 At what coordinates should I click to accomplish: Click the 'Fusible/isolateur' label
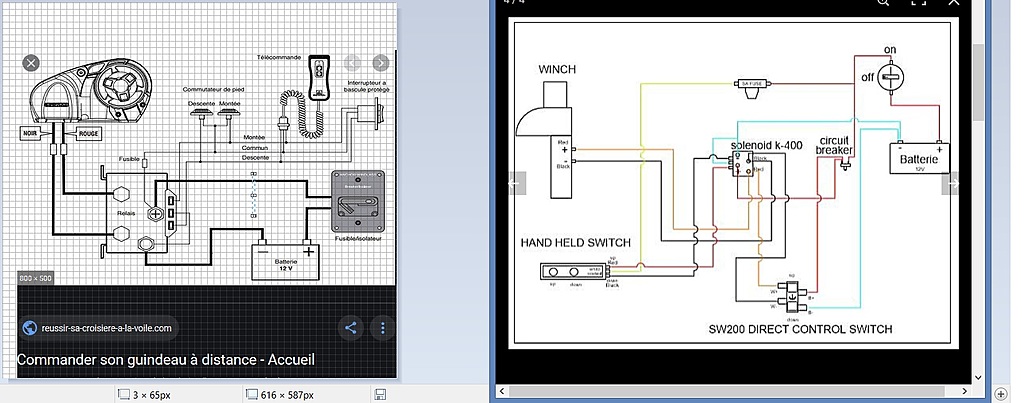click(358, 238)
